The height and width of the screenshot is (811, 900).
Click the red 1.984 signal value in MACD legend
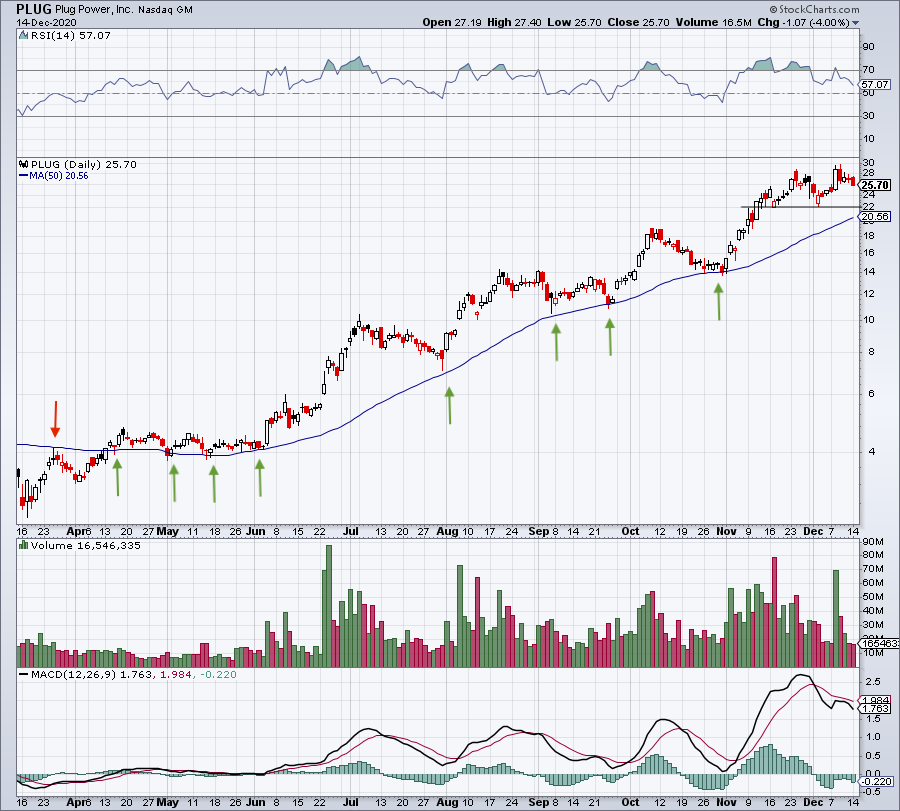175,674
